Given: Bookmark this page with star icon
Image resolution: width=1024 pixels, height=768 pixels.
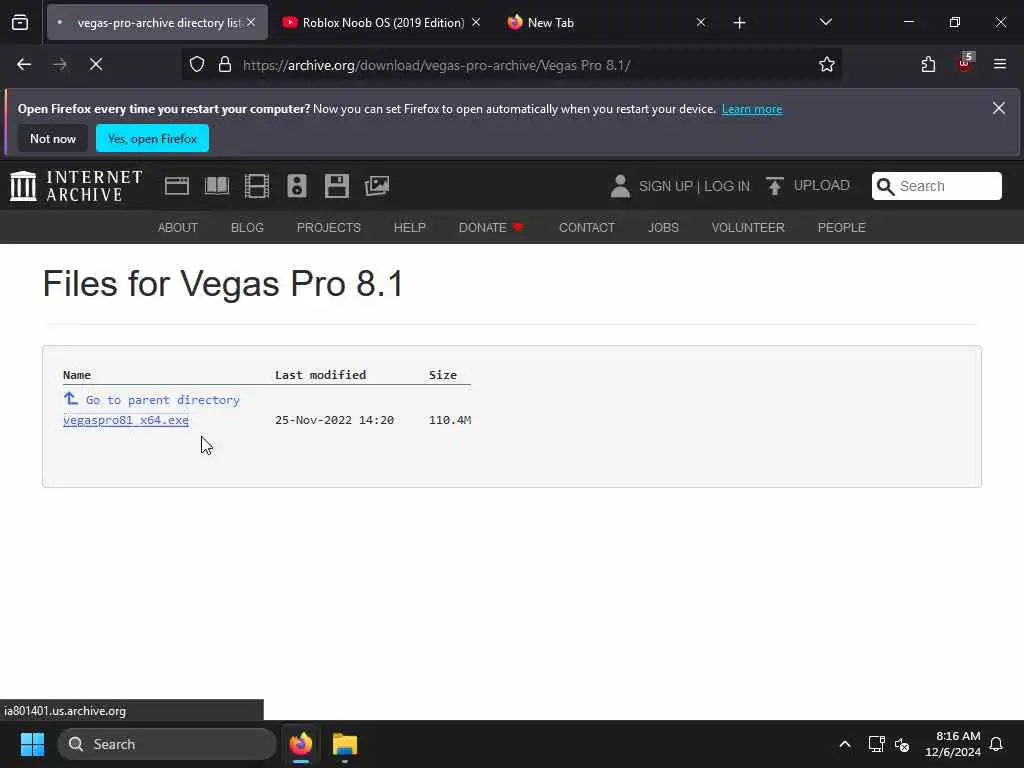Looking at the screenshot, I should tap(827, 65).
